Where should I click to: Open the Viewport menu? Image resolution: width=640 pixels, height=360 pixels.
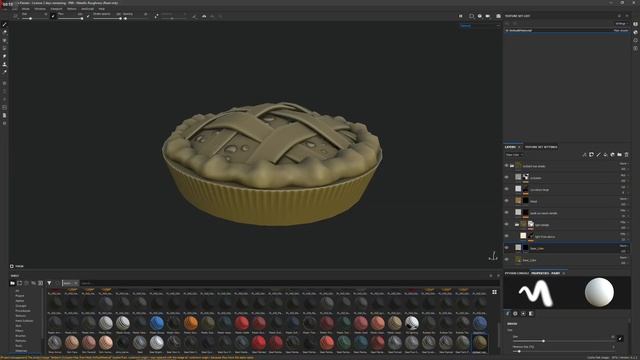[56, 9]
